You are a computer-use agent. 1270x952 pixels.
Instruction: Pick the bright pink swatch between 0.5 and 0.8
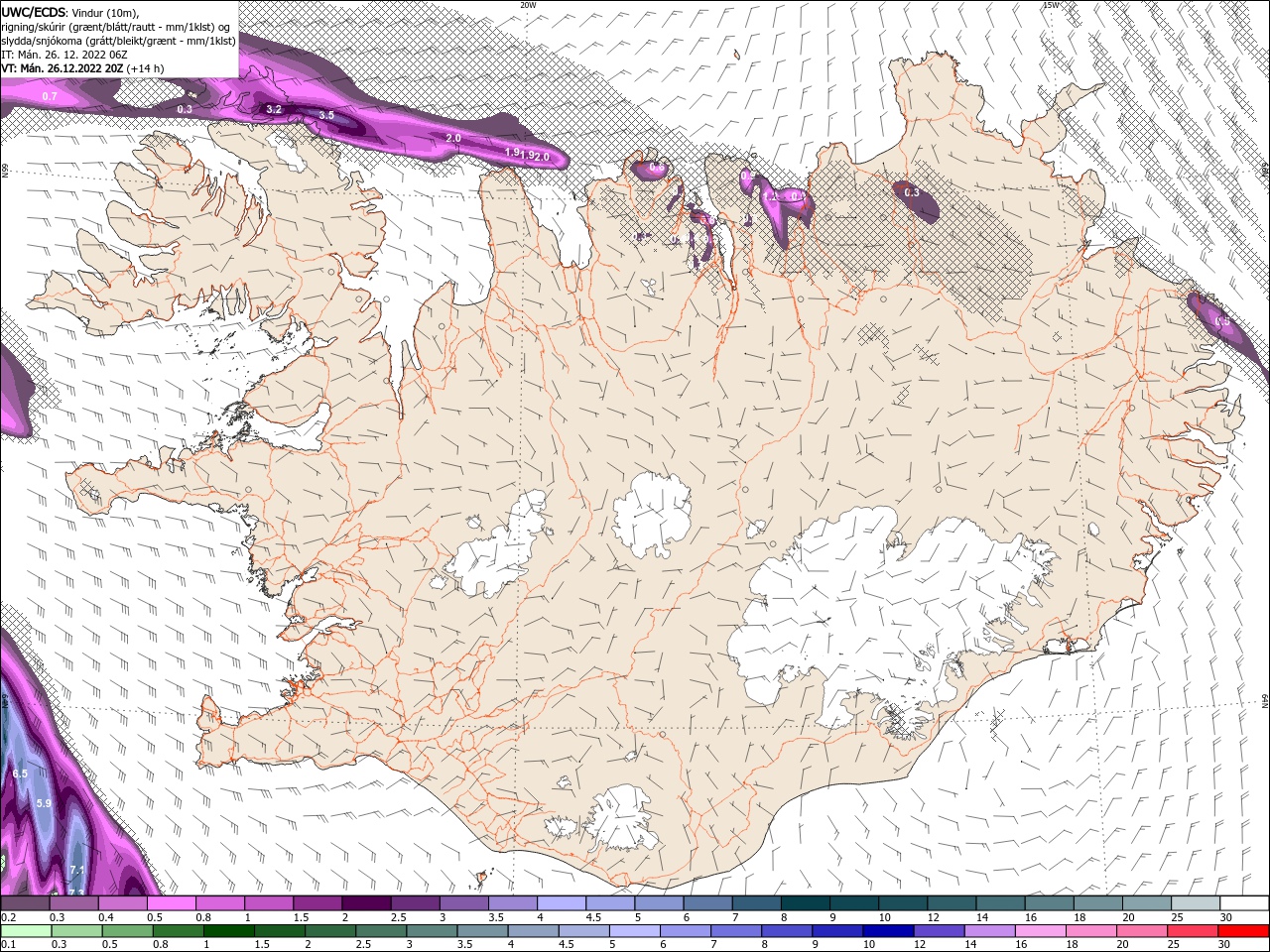tap(171, 903)
